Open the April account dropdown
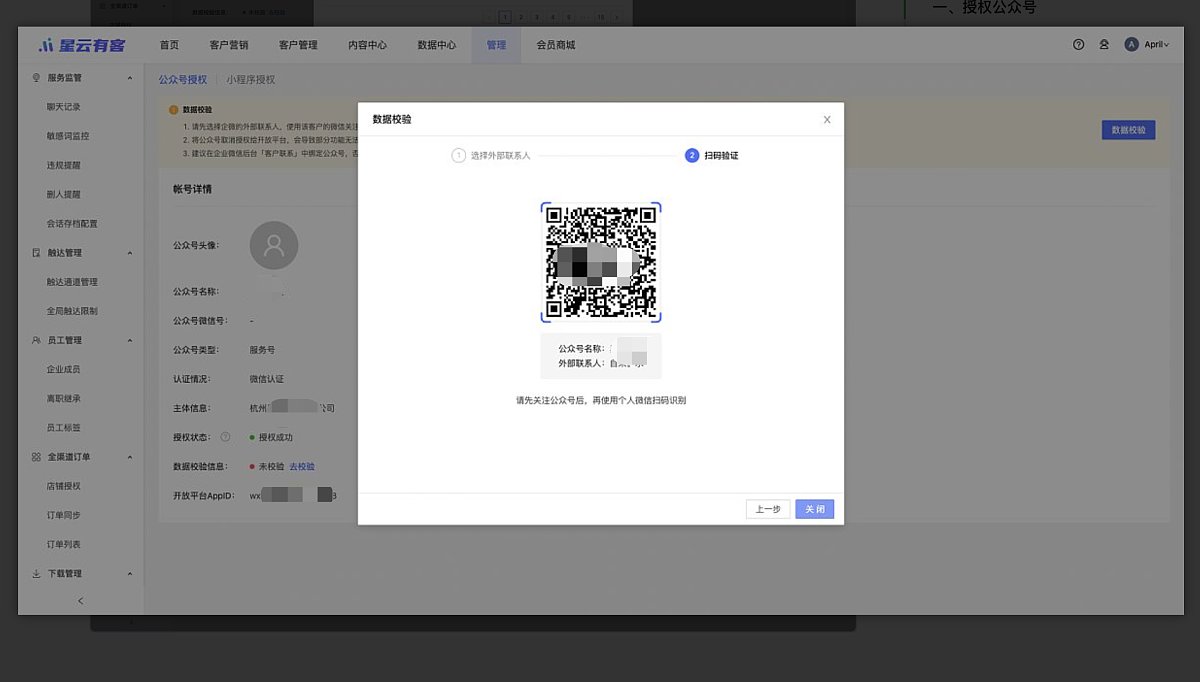The width and height of the screenshot is (1200, 682). (x=1157, y=45)
